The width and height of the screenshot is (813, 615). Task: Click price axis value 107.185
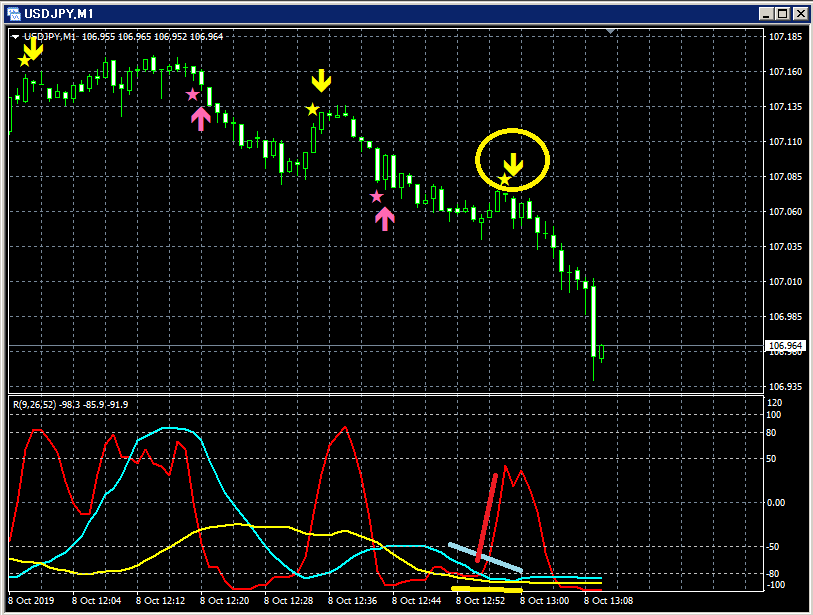[785, 37]
